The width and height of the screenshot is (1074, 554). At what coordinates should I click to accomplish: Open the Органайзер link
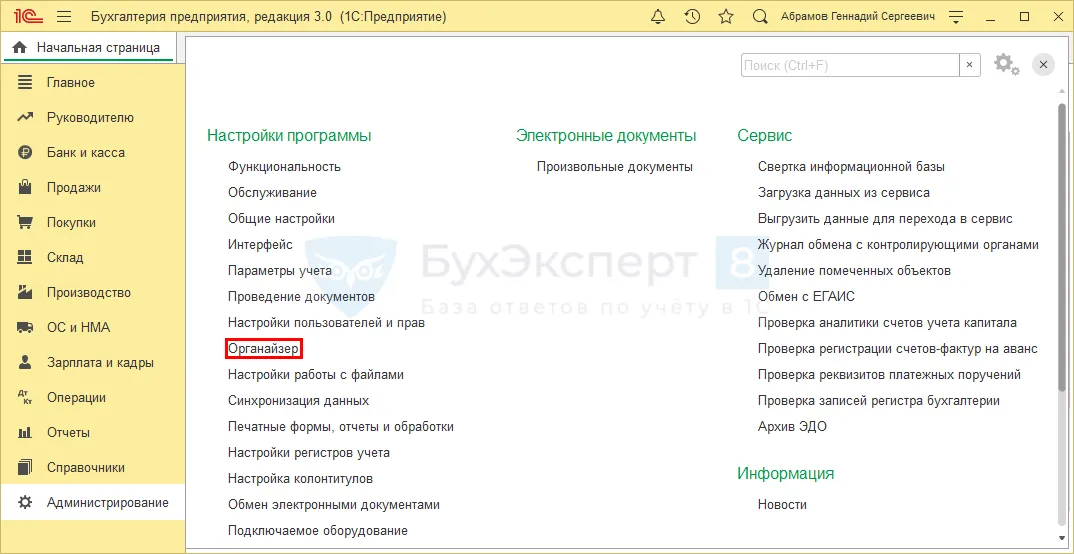(264, 349)
